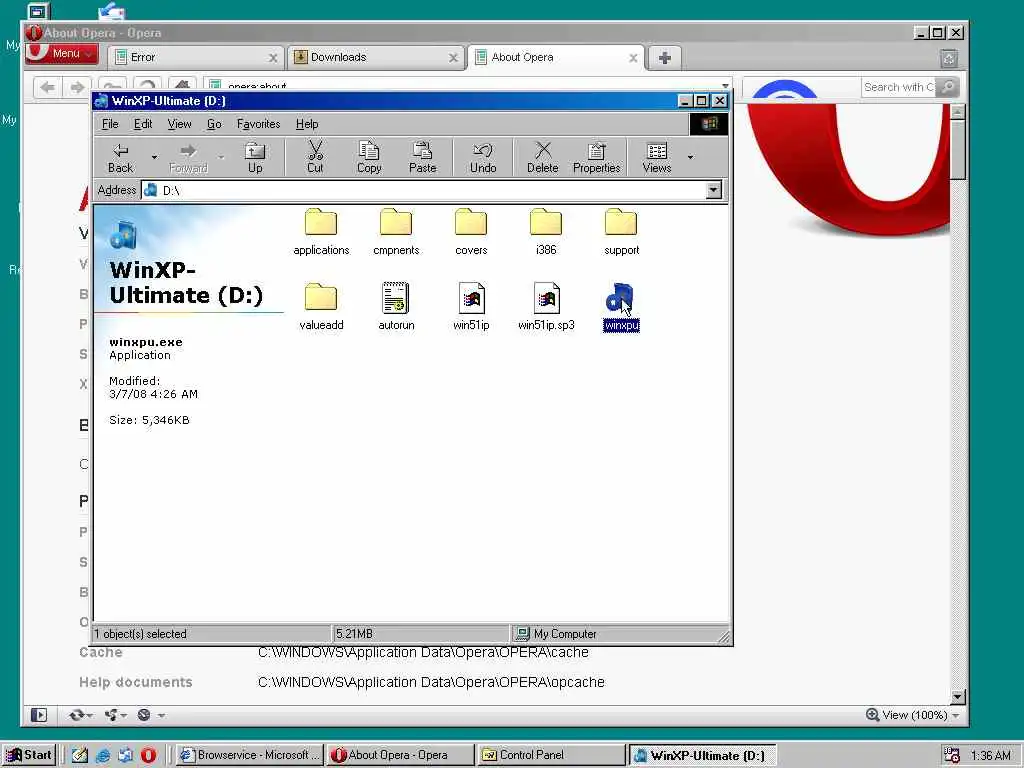Open the red Opera Menu button

pos(62,54)
